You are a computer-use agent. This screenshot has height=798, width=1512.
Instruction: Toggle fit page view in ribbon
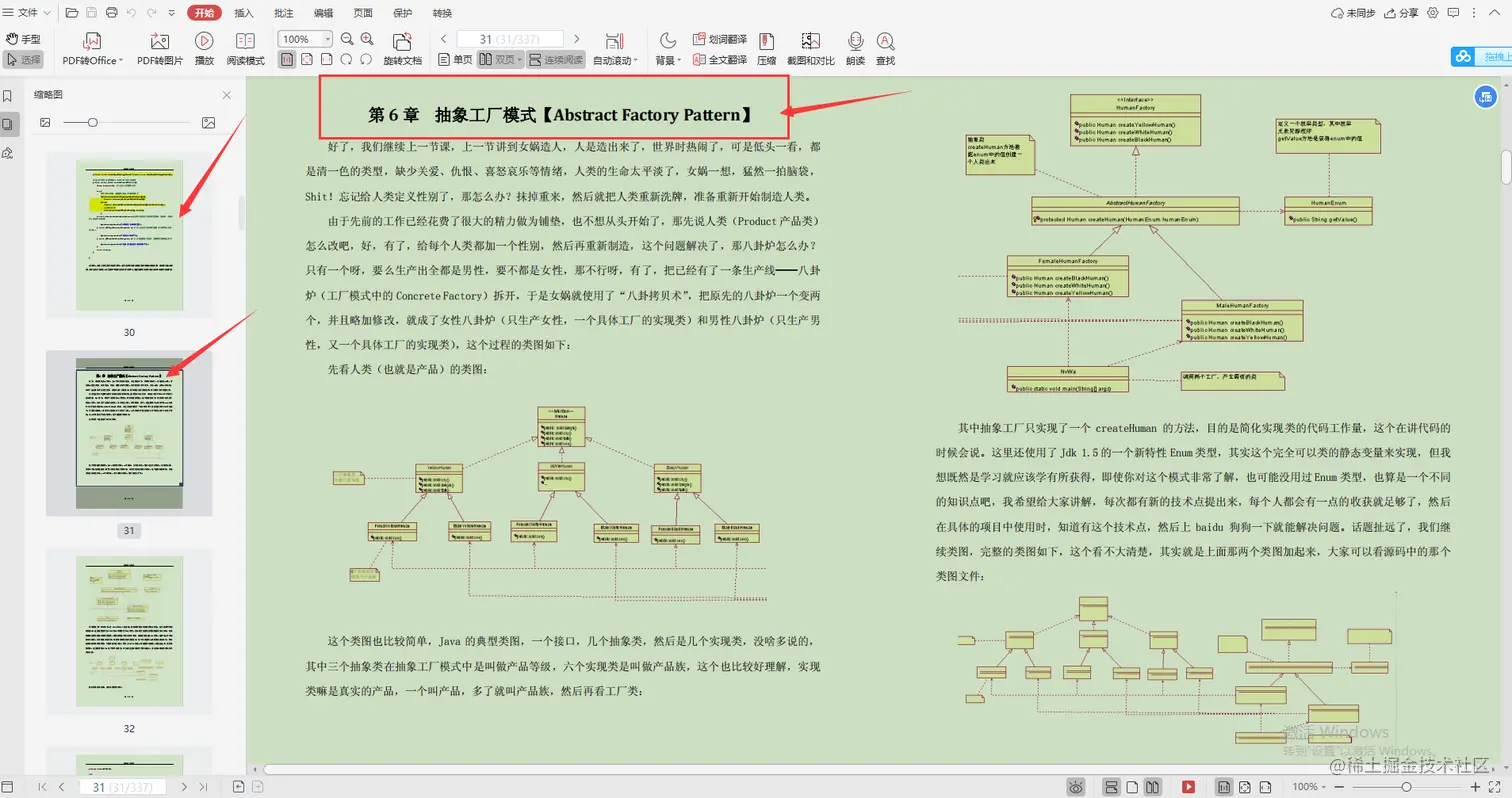pyautogui.click(x=307, y=59)
